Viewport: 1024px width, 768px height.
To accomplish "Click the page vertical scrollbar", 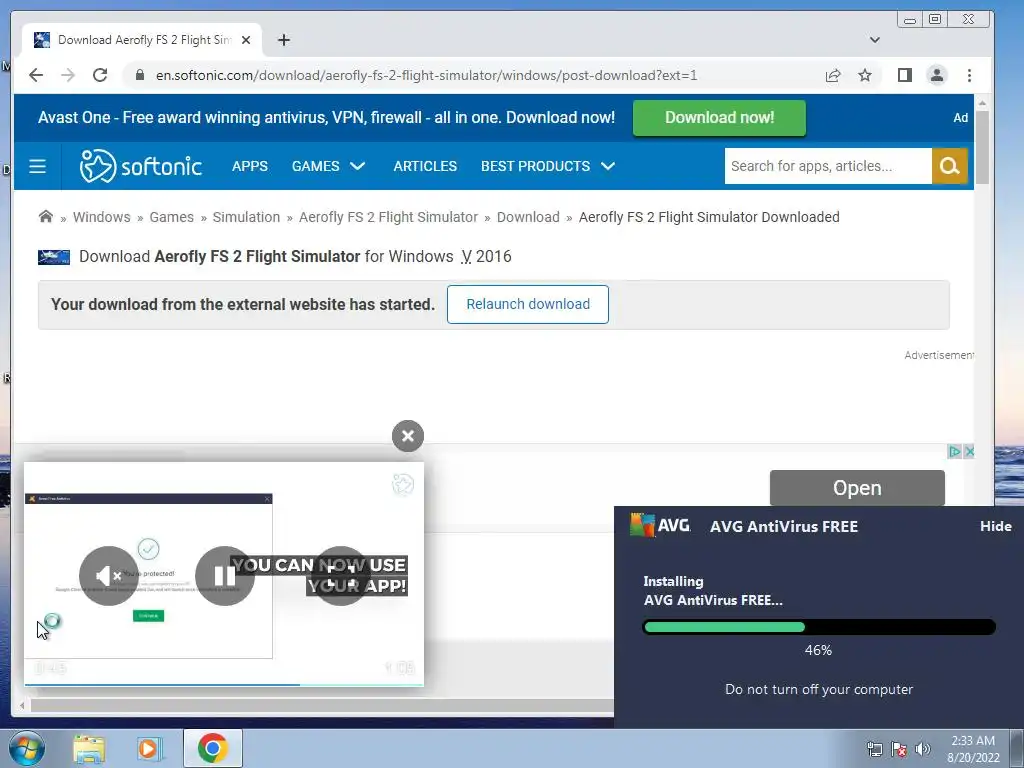I will tap(982, 147).
